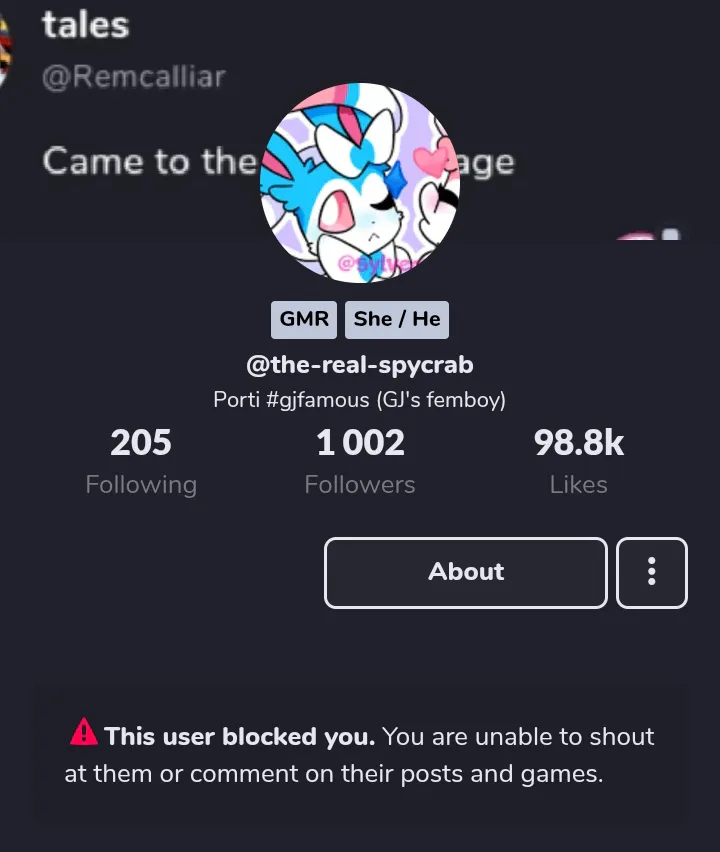Click the 'This user blocked you.' bold text
The width and height of the screenshot is (720, 852).
[x=240, y=737]
